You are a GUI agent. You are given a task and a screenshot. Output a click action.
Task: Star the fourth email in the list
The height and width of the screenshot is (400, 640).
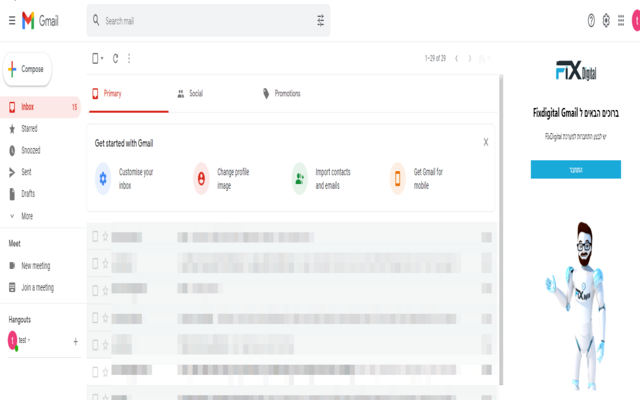tap(105, 318)
